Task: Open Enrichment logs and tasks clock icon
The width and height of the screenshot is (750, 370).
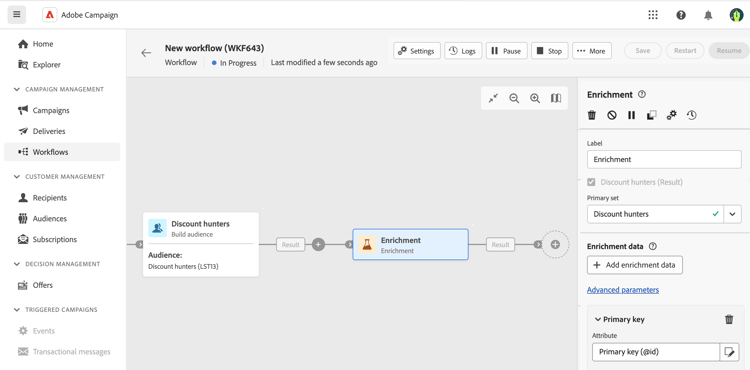Action: (x=692, y=115)
